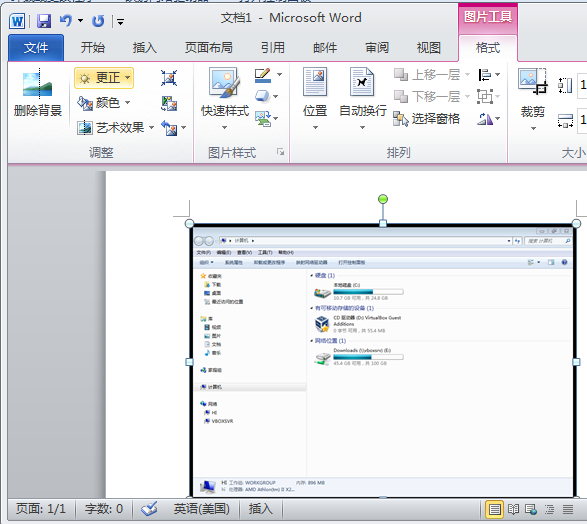Switch to Outline view
Image resolution: width=587 pixels, height=524 pixels.
click(549, 509)
